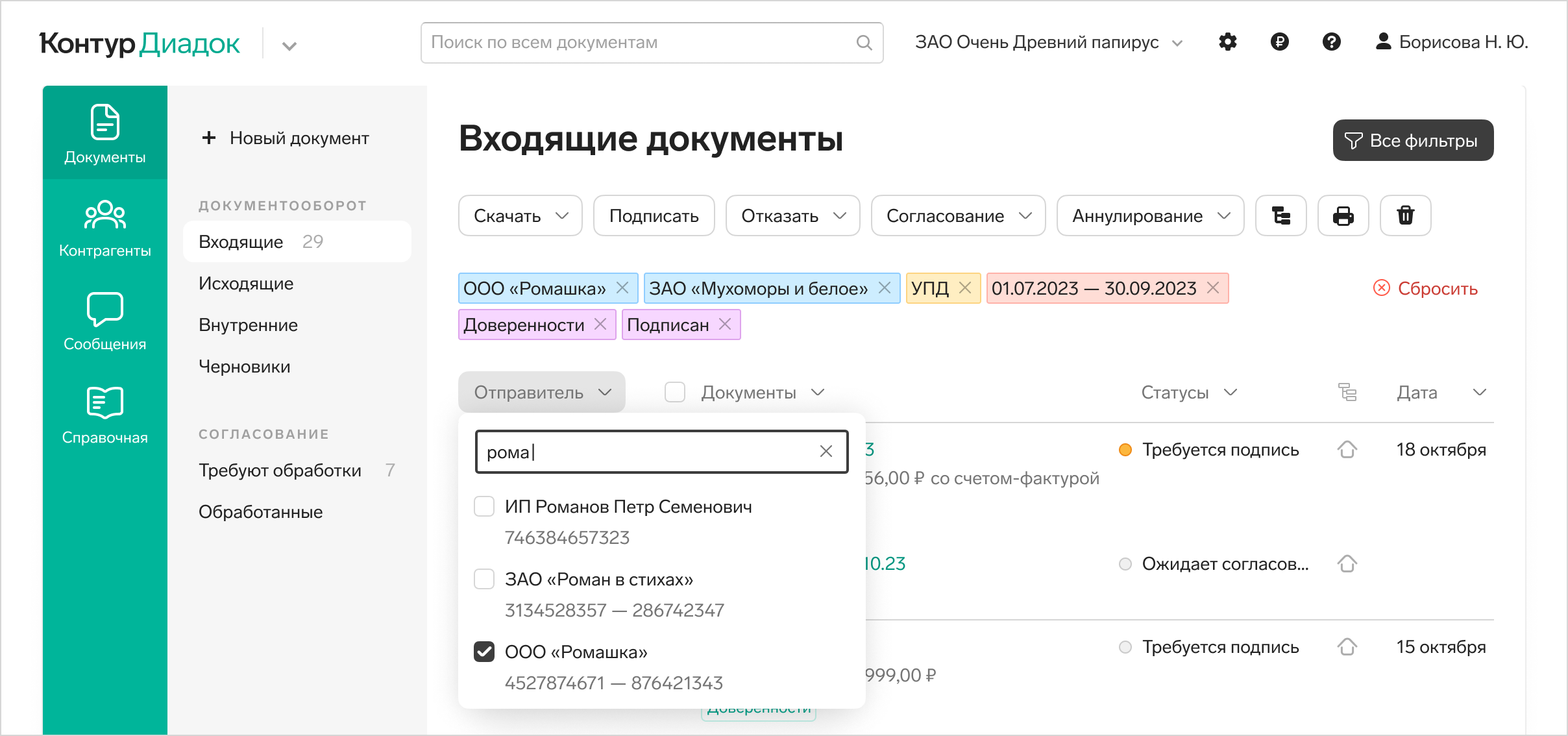The width and height of the screenshot is (1568, 736).
Task: Check ИП Романов Петр Семенович sender
Action: coord(484,506)
